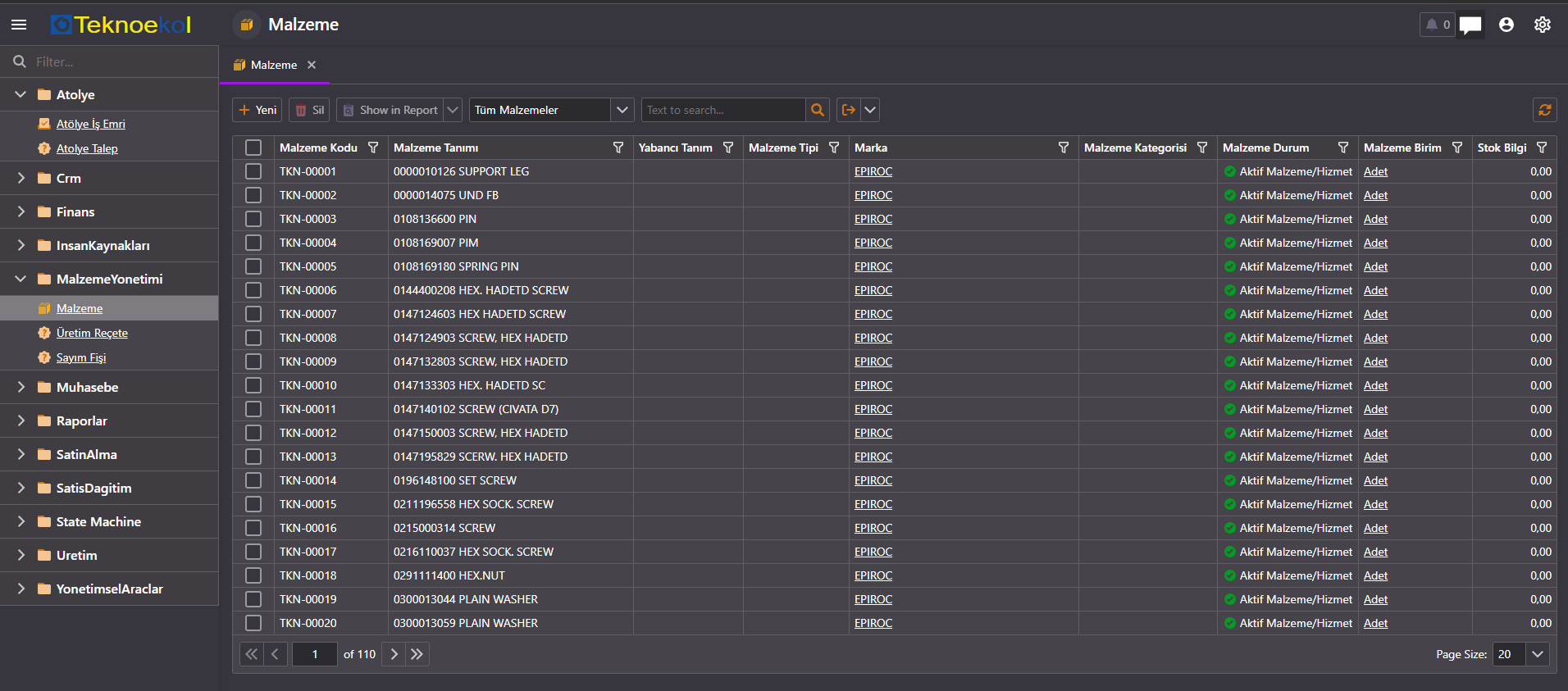Check the row TKN-00012 checkbox

point(253,433)
